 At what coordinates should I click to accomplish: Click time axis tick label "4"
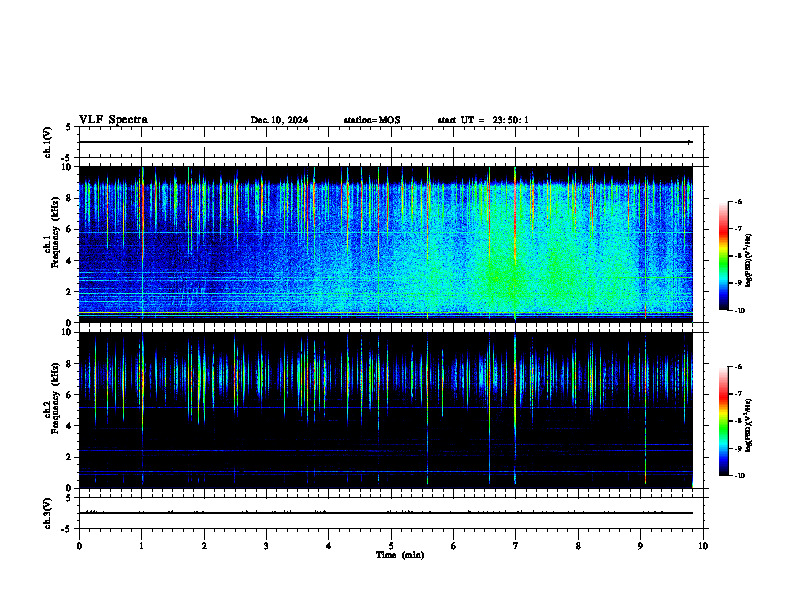click(329, 546)
